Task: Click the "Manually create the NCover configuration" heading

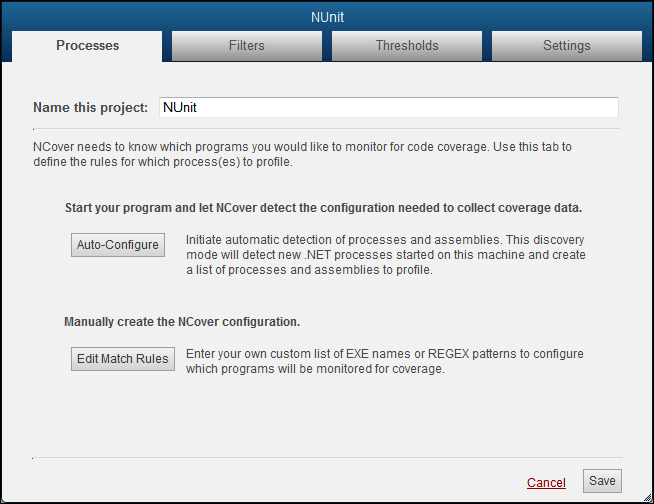Action: point(182,322)
